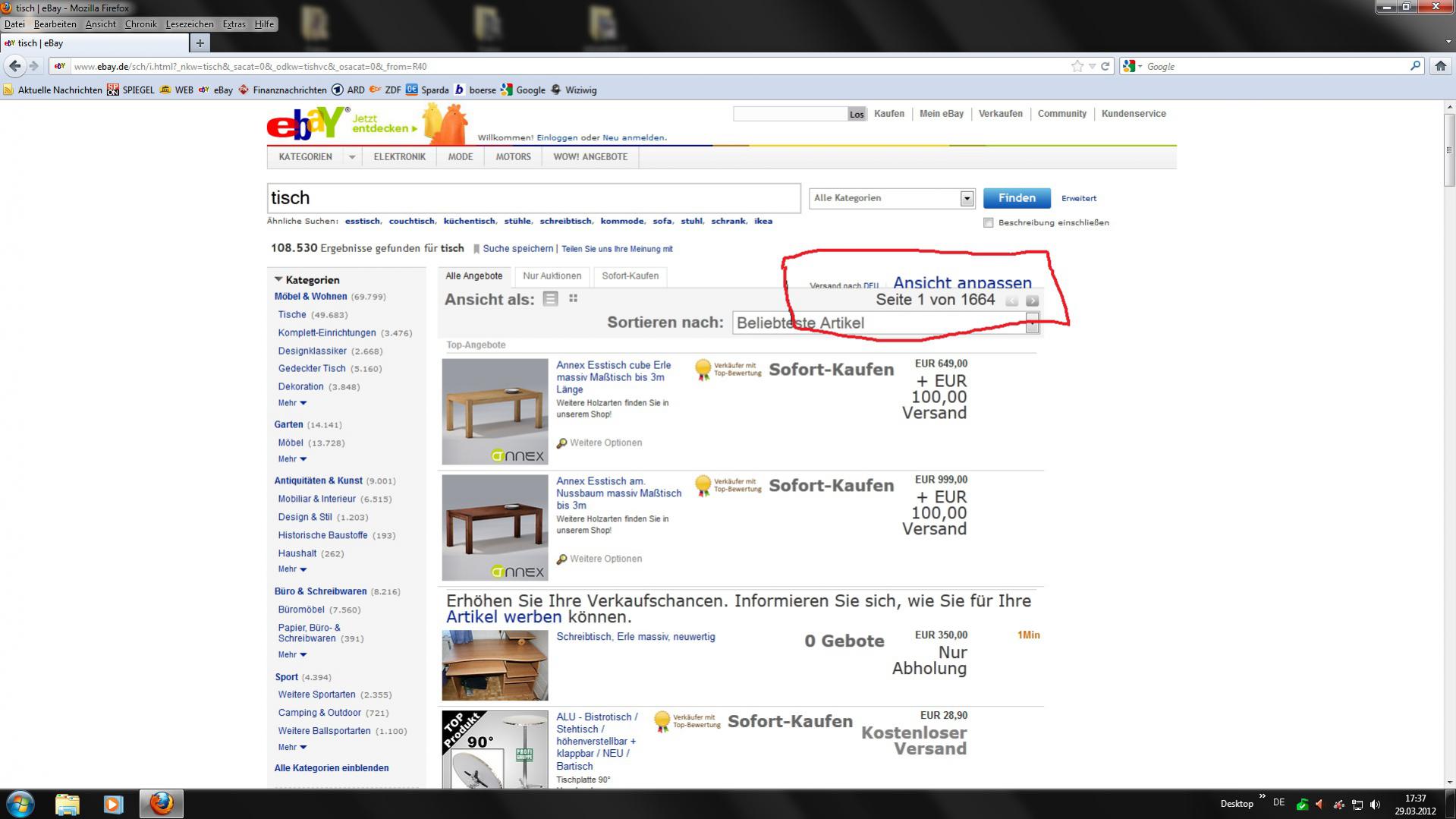Open the boerse bookmark
The image size is (1456, 819).
click(x=475, y=90)
